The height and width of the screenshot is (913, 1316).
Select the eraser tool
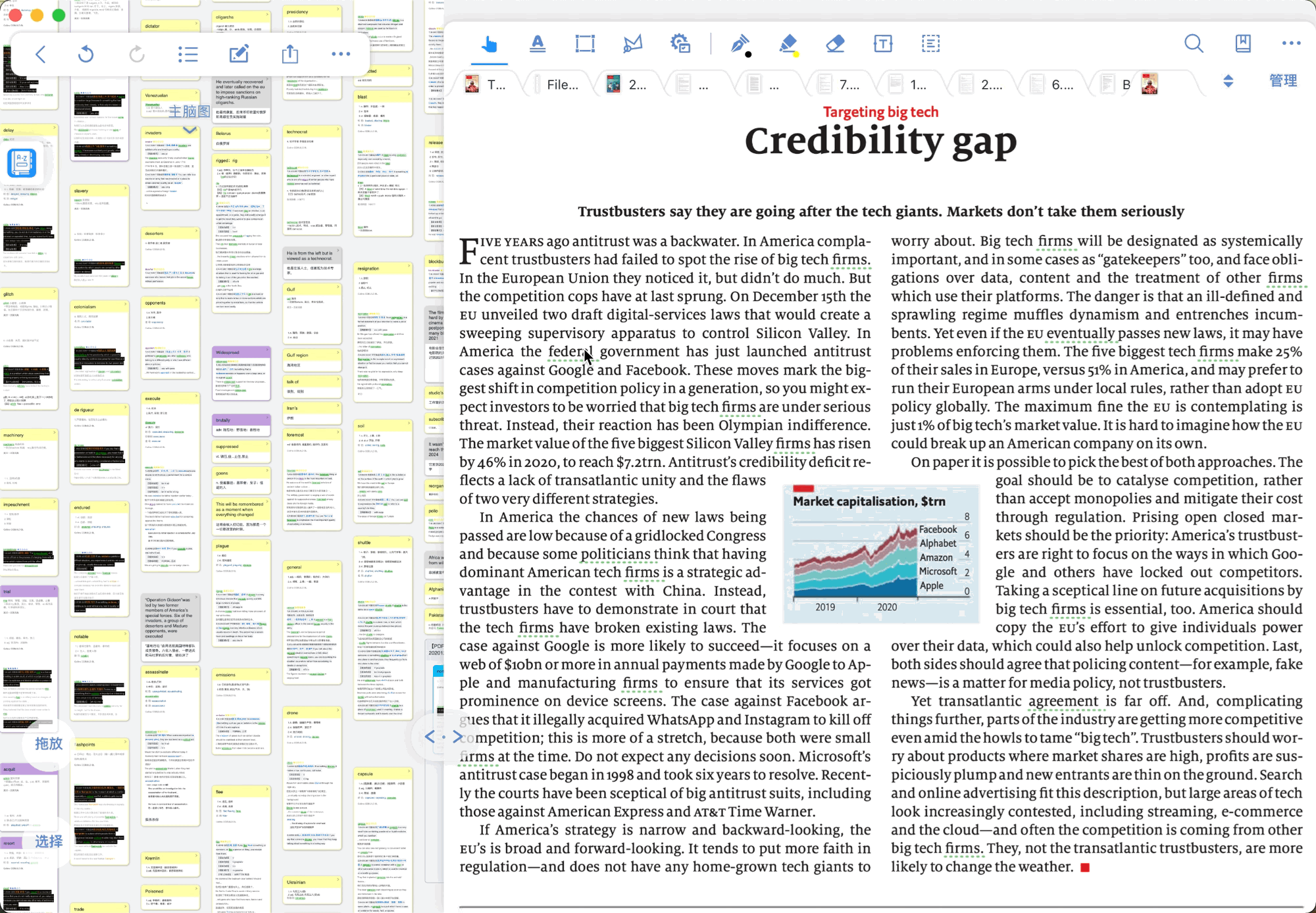click(835, 44)
